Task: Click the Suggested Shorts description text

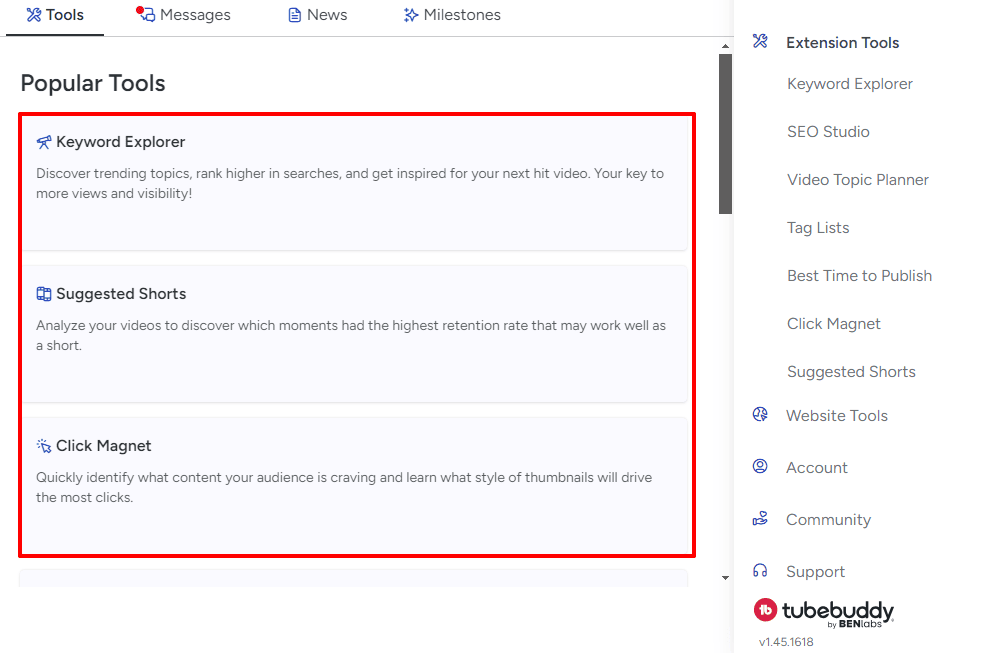Action: [351, 335]
